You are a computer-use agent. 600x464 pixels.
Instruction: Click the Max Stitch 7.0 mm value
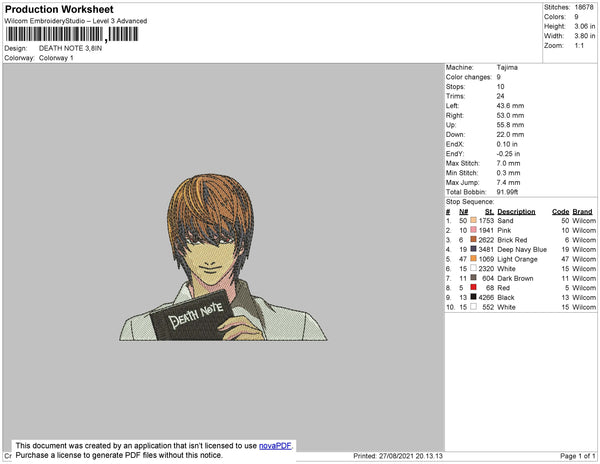[x=508, y=163]
